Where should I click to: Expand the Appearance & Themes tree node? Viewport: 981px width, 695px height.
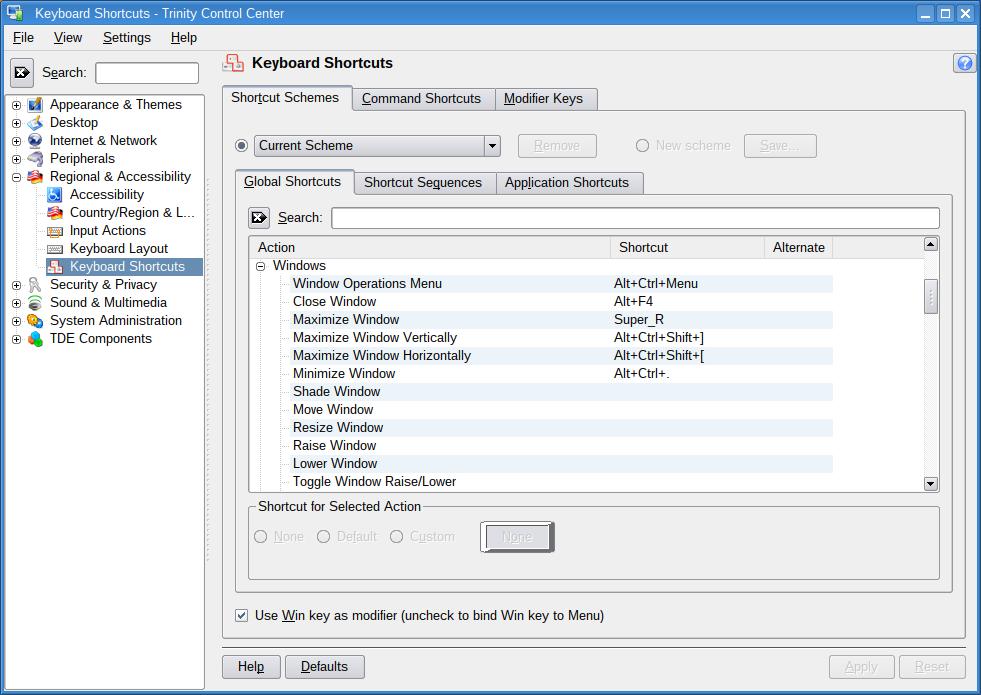click(x=16, y=105)
